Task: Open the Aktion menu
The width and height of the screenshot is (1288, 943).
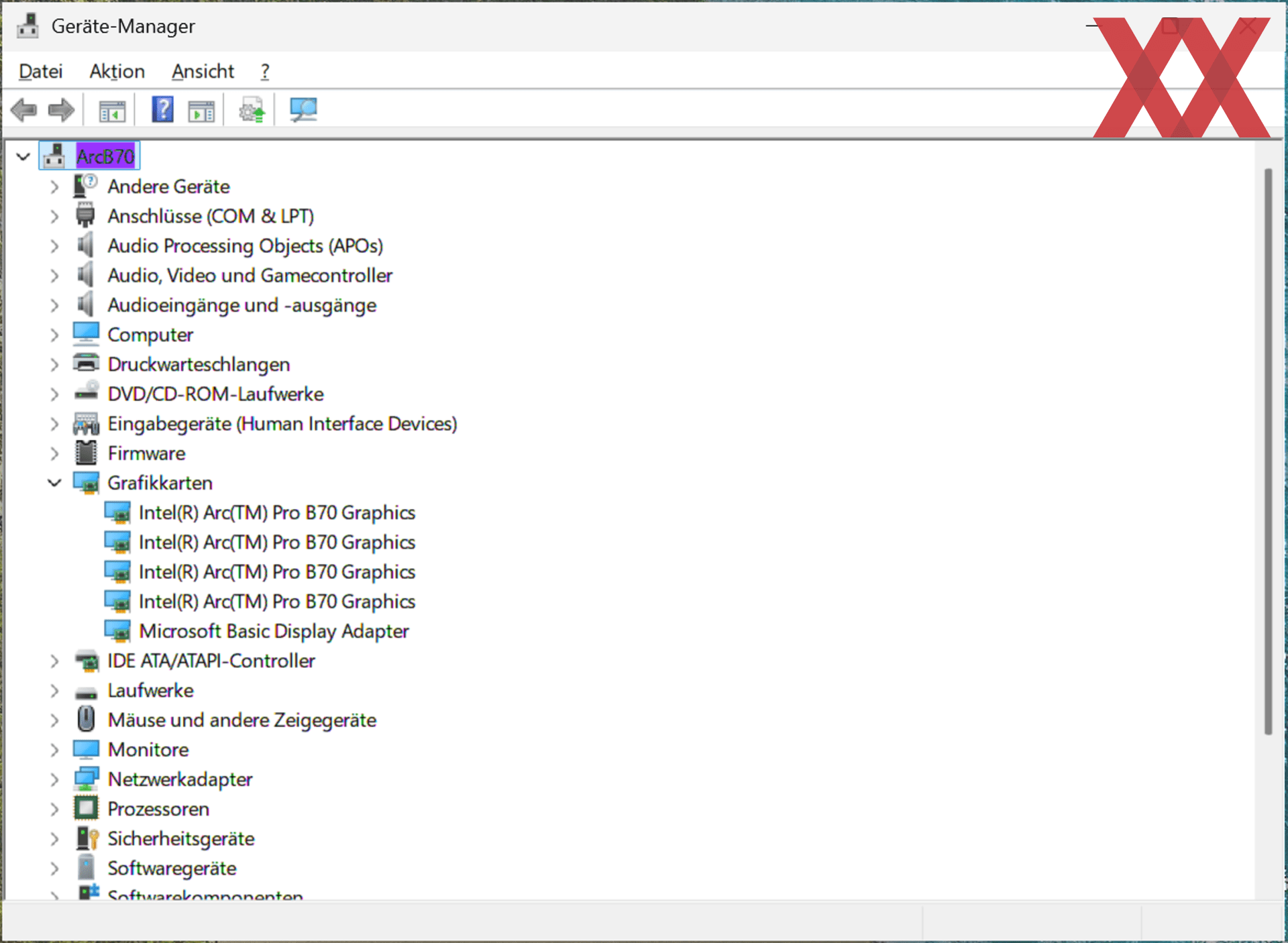Action: (117, 71)
